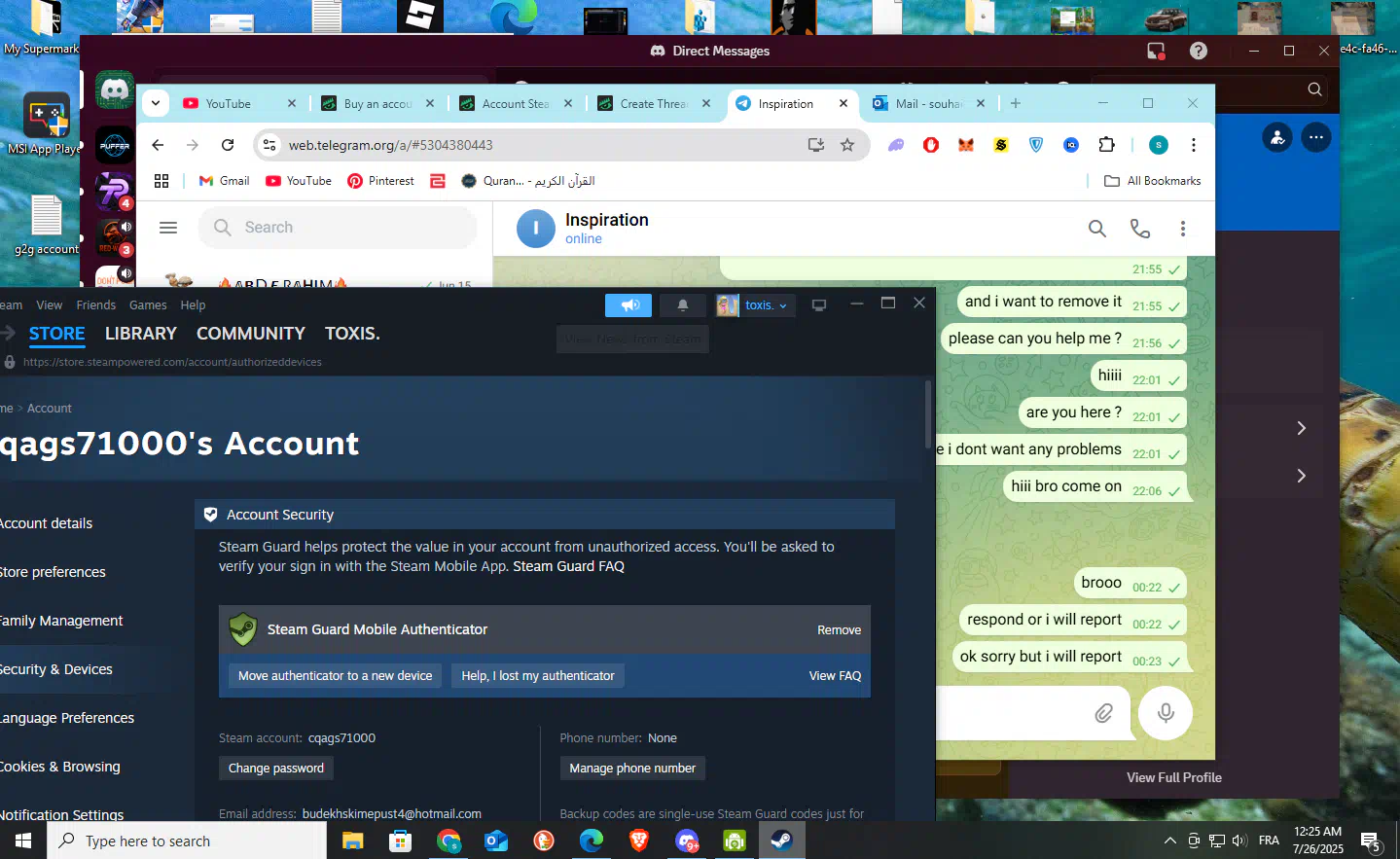Screen dimensions: 1400x859
Task: Click the browser back arrow
Action: coord(158,145)
